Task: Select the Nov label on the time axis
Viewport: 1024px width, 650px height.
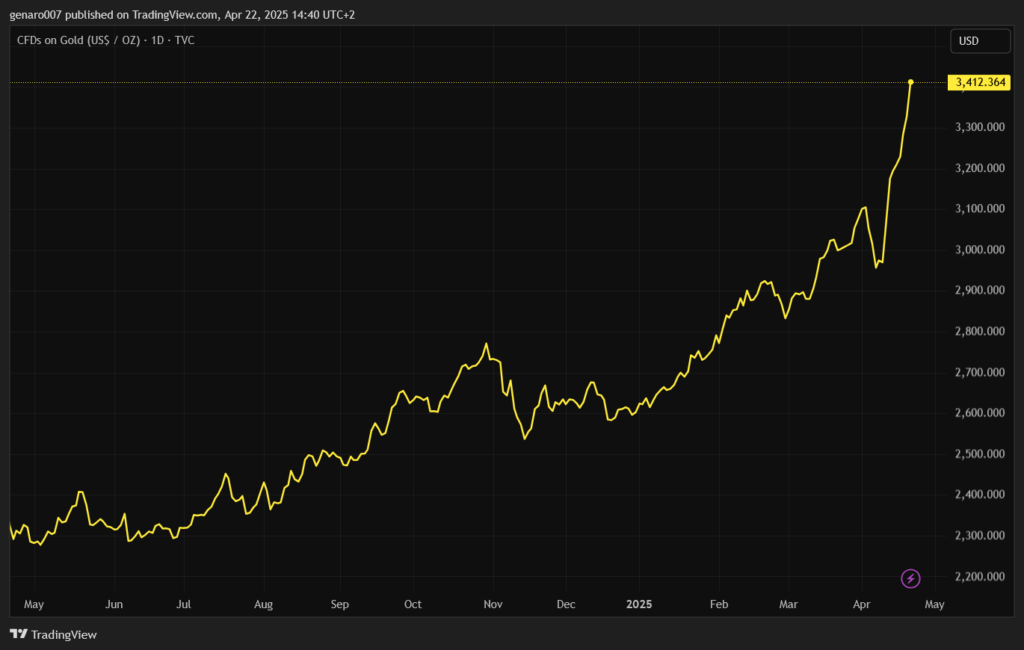Action: click(x=492, y=604)
